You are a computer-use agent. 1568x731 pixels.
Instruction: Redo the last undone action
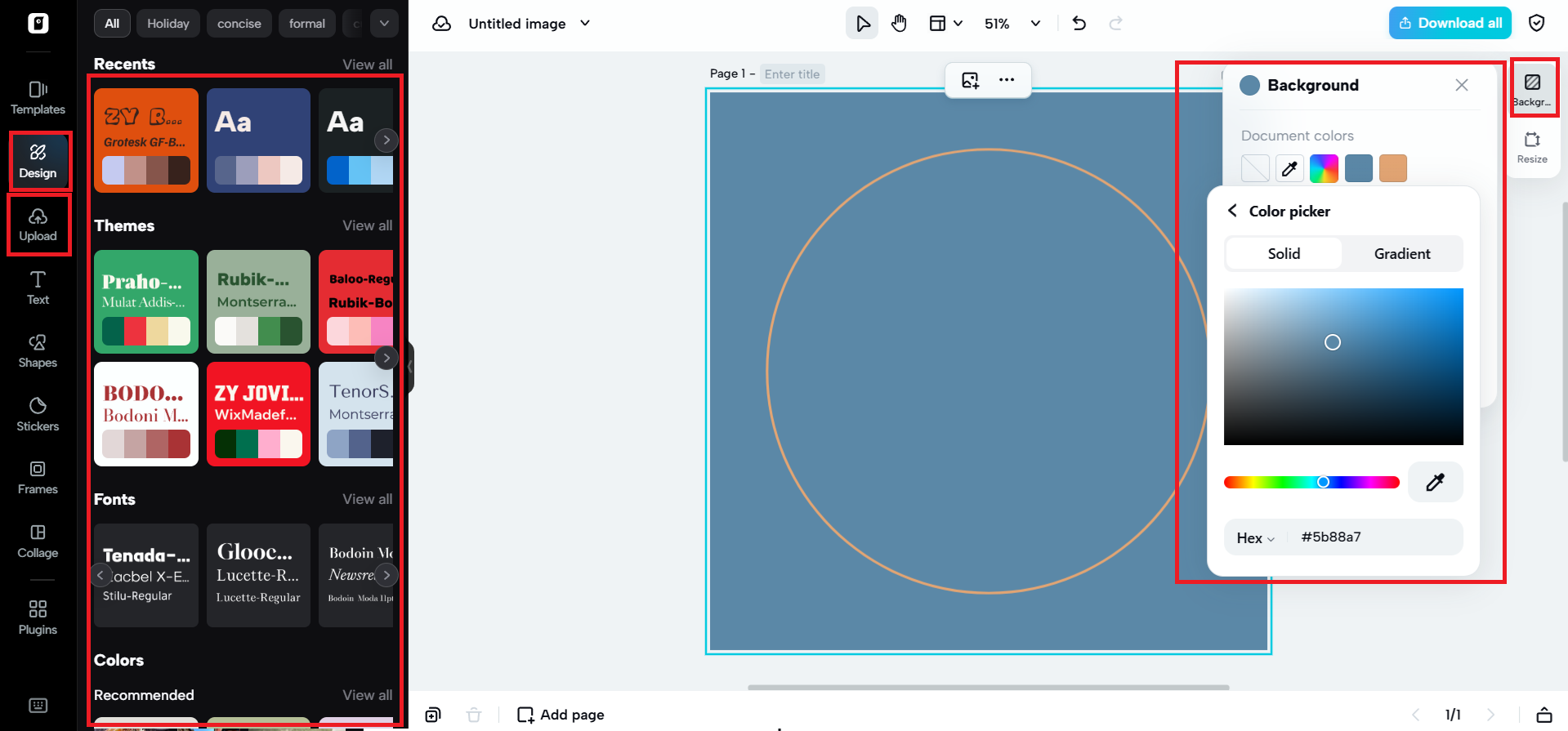[1115, 24]
